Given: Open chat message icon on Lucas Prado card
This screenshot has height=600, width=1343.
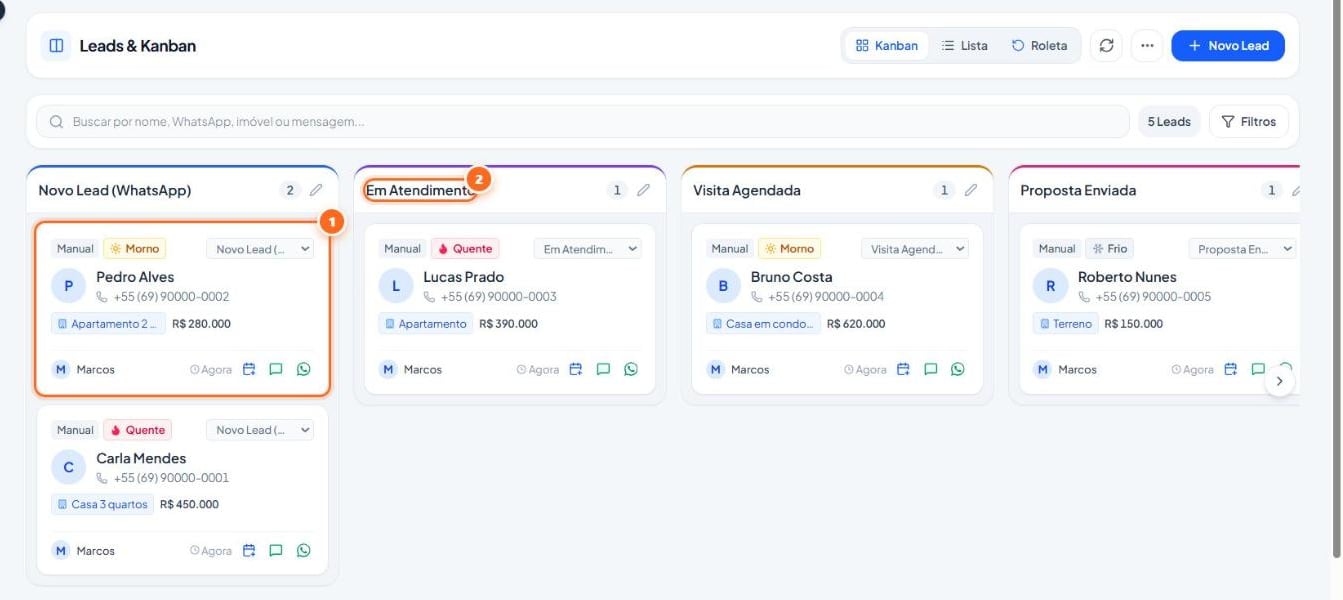Looking at the screenshot, I should [x=603, y=369].
